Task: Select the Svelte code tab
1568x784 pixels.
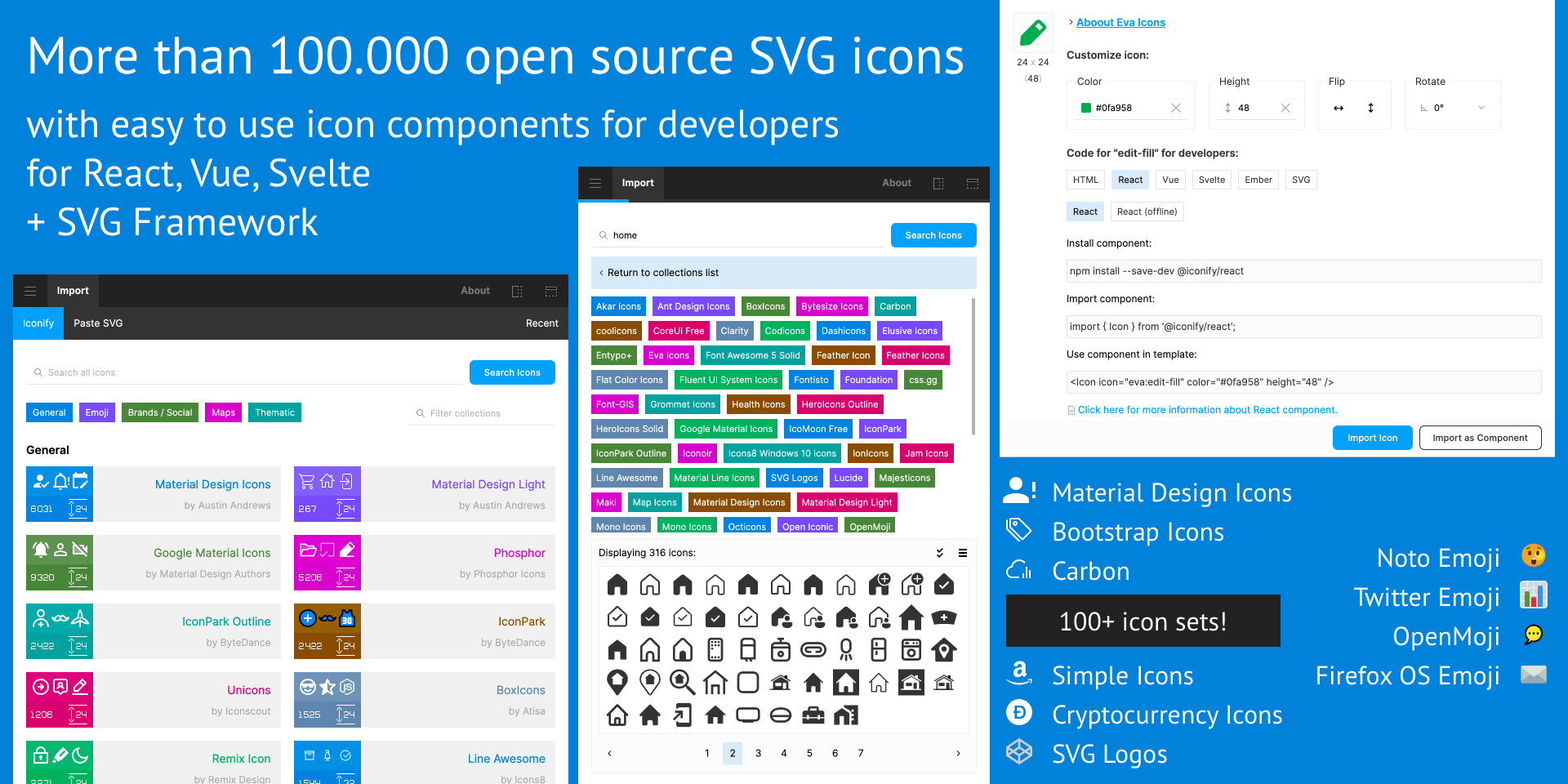Action: point(1211,180)
